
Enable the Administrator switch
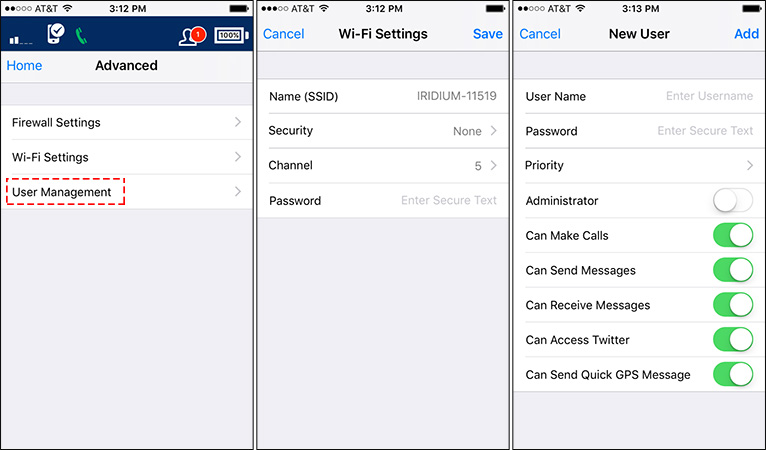pyautogui.click(x=733, y=200)
